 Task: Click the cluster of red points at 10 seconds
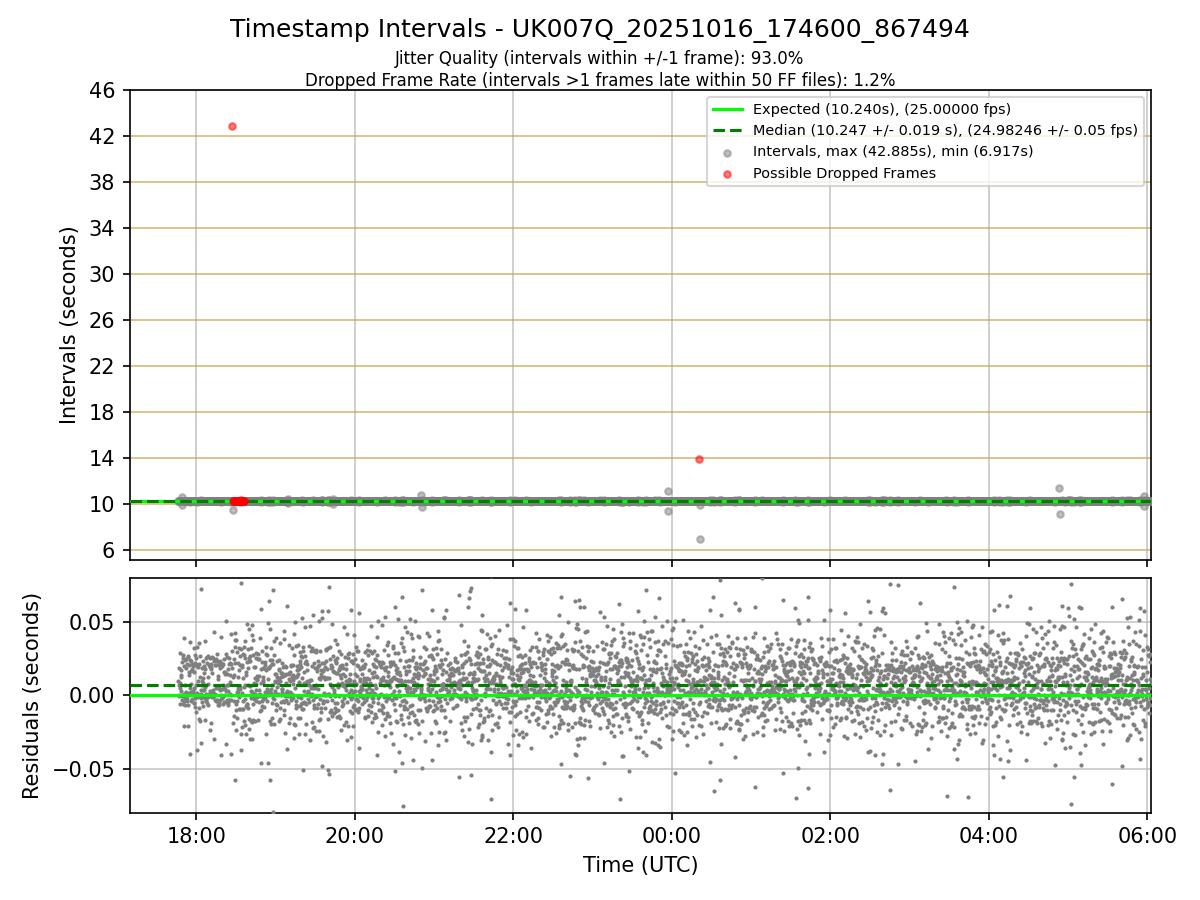click(x=239, y=501)
